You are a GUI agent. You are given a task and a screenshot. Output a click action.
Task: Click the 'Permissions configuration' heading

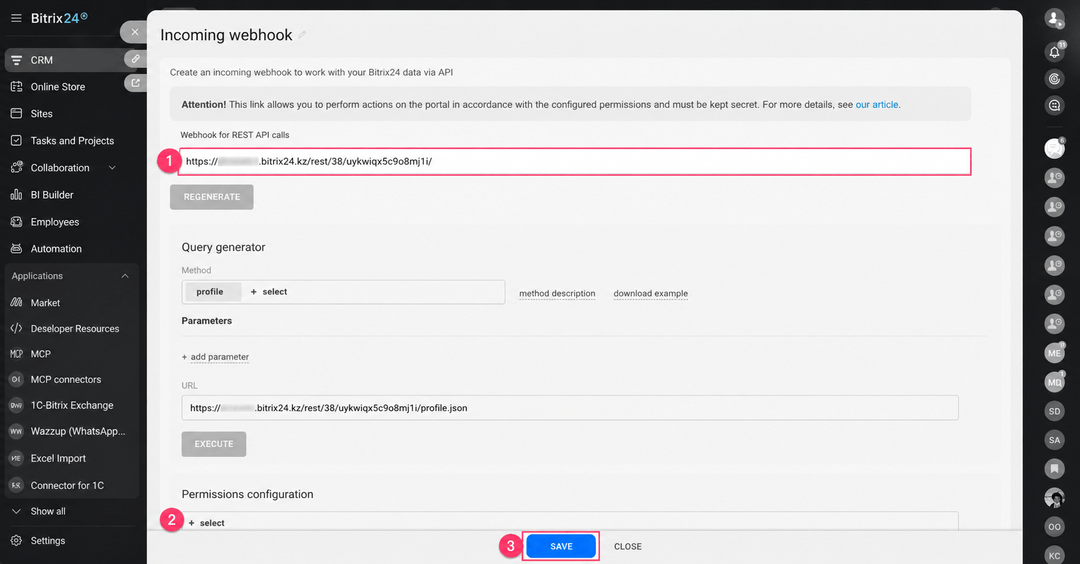pyautogui.click(x=247, y=494)
